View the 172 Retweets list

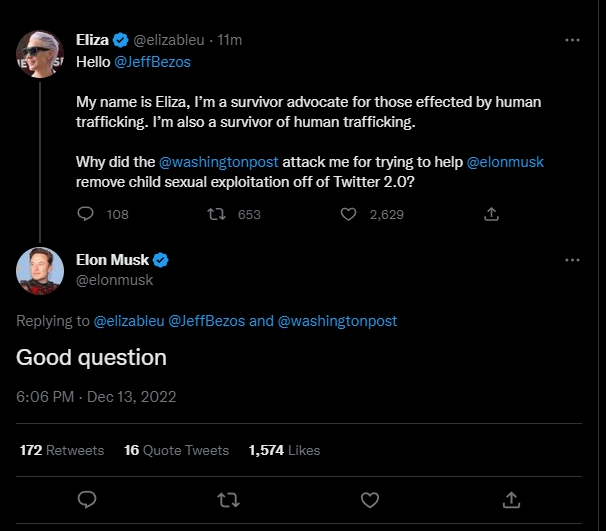(62, 451)
